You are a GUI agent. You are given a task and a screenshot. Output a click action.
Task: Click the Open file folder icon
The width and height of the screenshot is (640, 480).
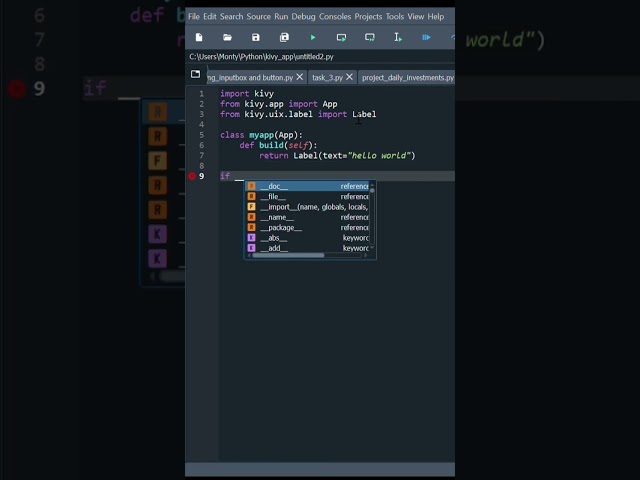(x=227, y=38)
